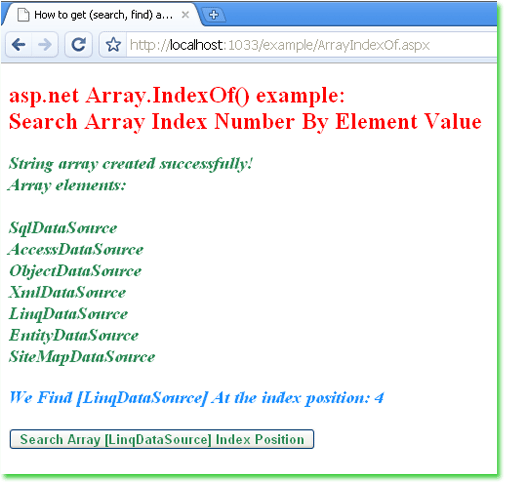Click the XmlDataSource array element text
Image resolution: width=508 pixels, height=485 pixels.
click(67, 292)
